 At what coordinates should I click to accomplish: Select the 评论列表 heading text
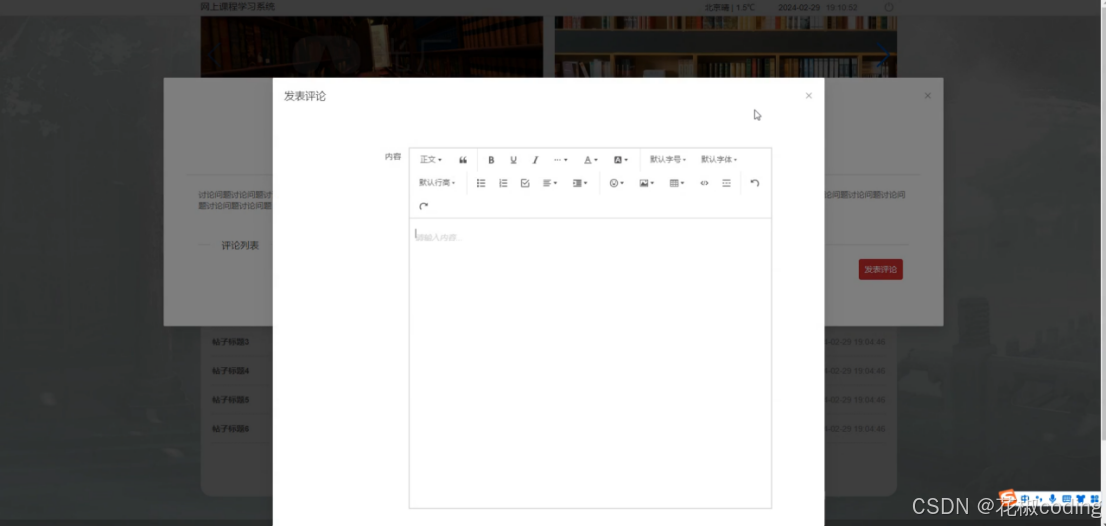[240, 246]
